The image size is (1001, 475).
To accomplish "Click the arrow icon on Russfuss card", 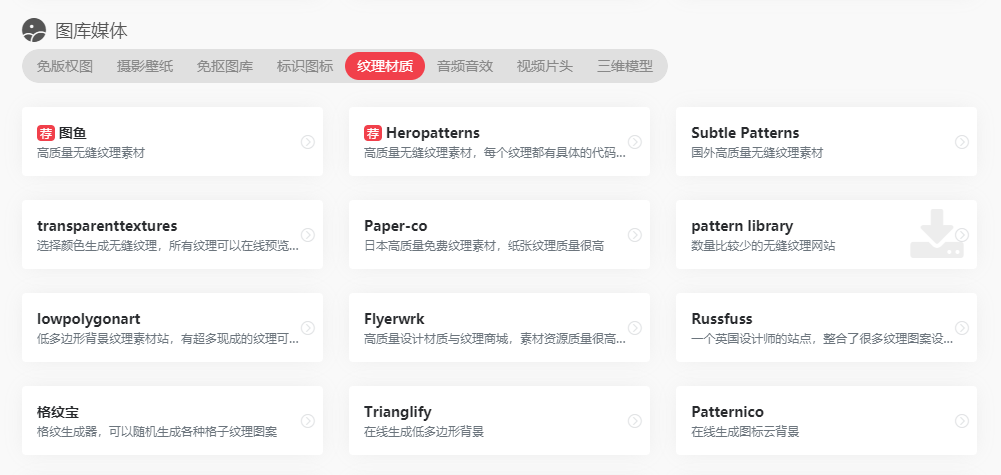I will click(x=961, y=328).
